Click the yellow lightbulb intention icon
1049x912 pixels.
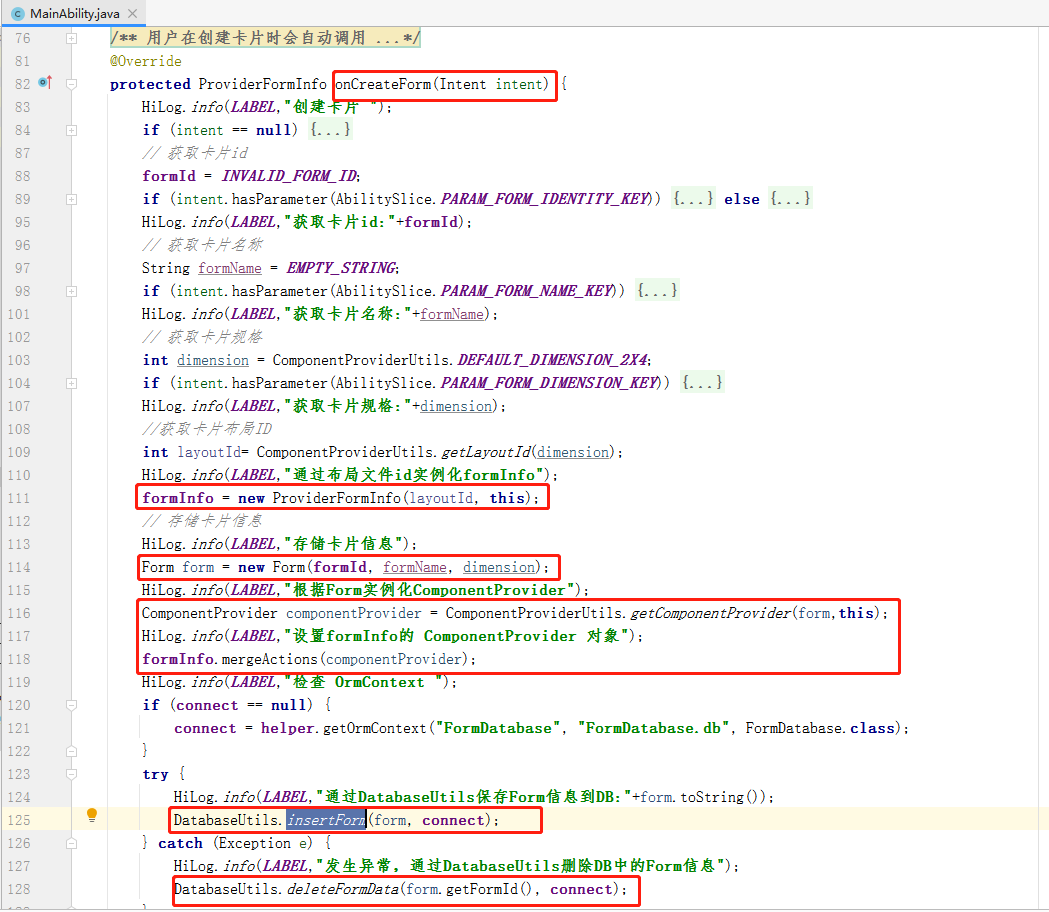(92, 815)
